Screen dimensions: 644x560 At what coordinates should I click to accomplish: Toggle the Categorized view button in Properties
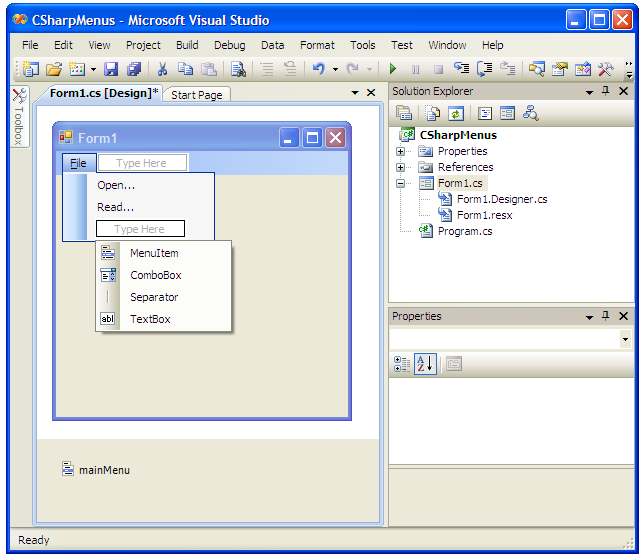pyautogui.click(x=402, y=364)
